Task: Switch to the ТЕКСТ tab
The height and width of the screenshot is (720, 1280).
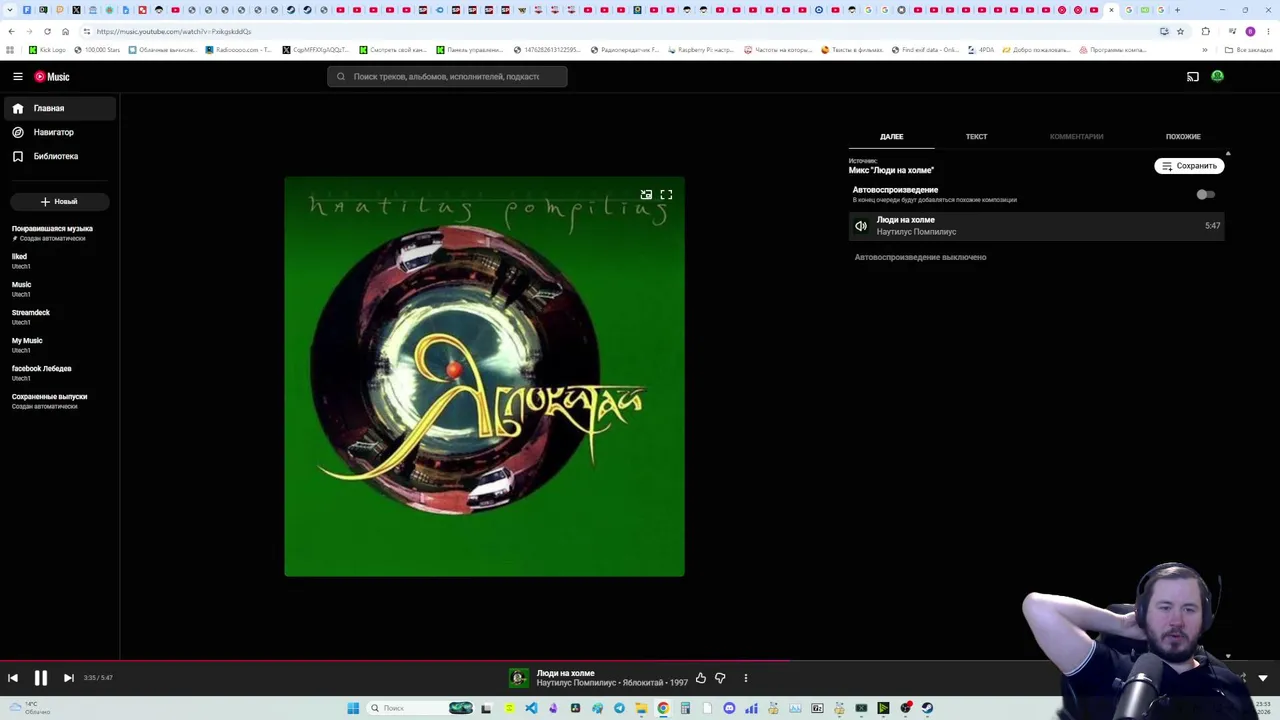Action: point(976,136)
